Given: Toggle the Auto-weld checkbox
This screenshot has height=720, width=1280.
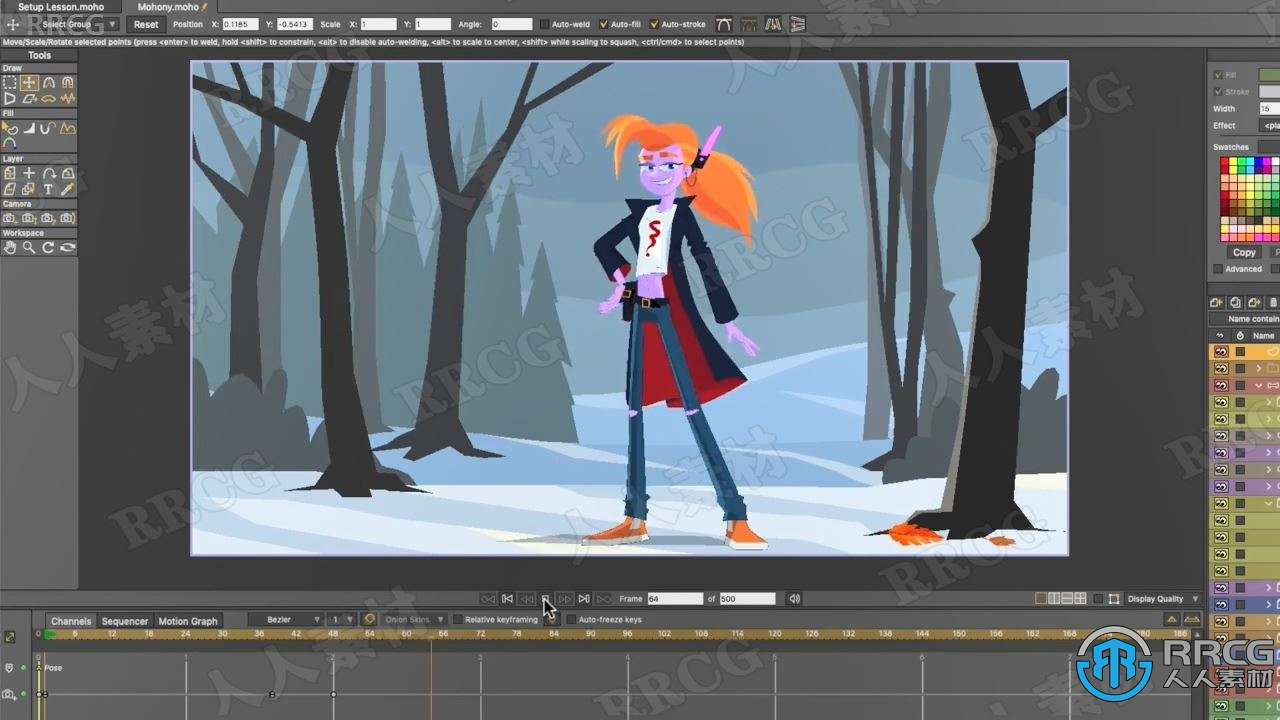Looking at the screenshot, I should pos(544,24).
